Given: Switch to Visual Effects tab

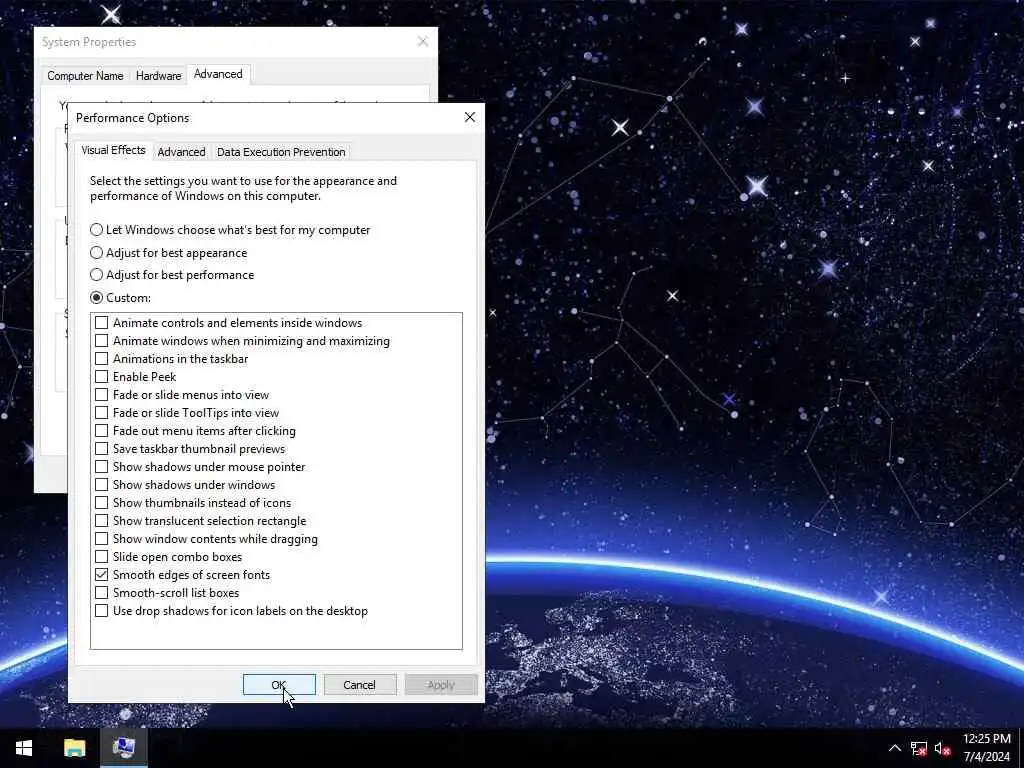Looking at the screenshot, I should coord(114,150).
